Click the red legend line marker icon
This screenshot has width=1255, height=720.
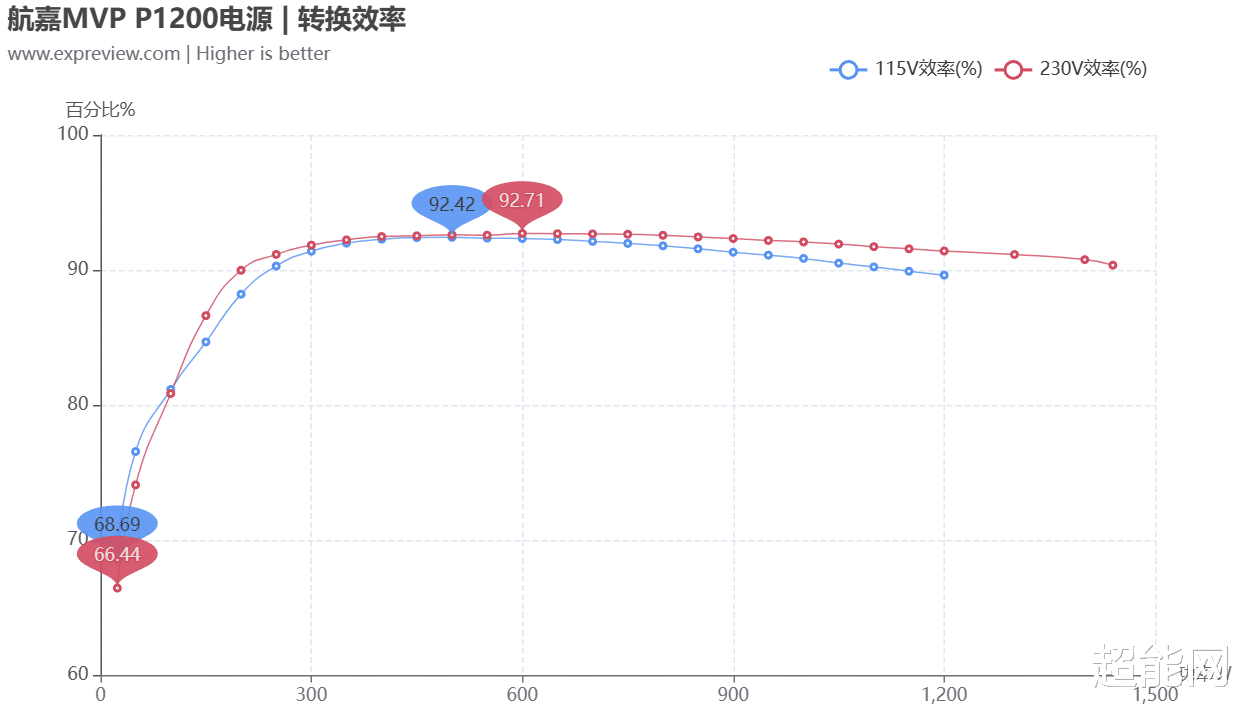pos(1014,69)
